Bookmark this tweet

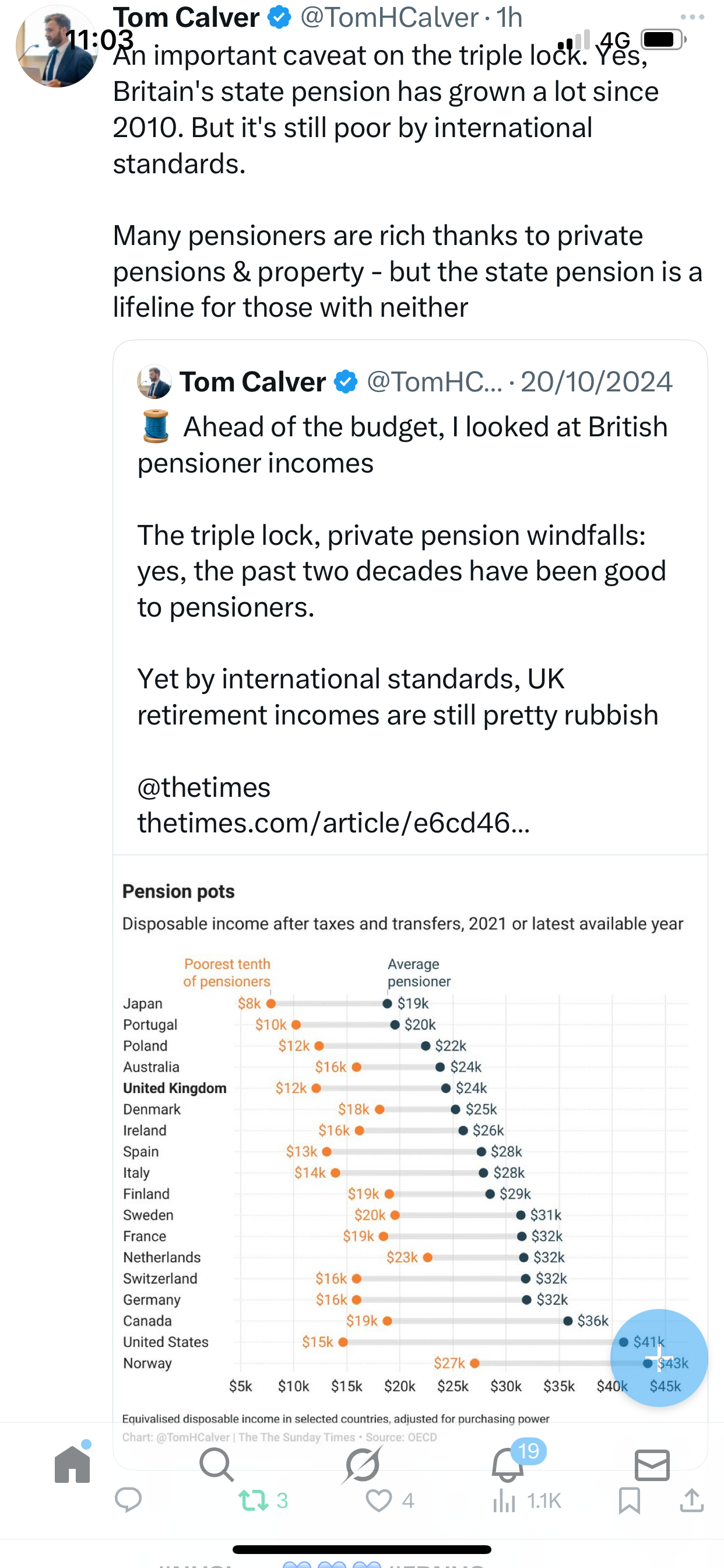pos(628,1500)
